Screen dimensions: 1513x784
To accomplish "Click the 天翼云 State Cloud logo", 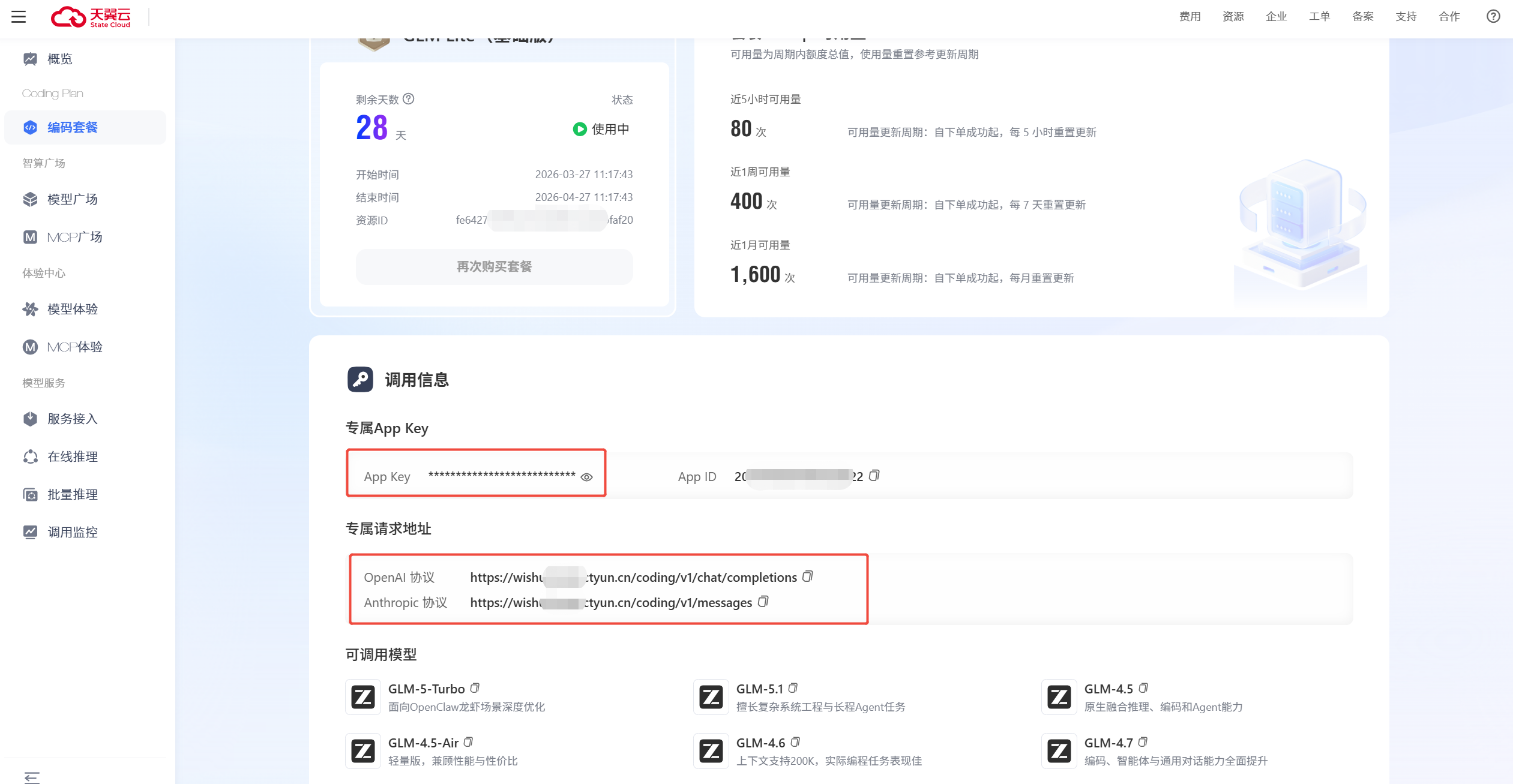I will click(91, 17).
